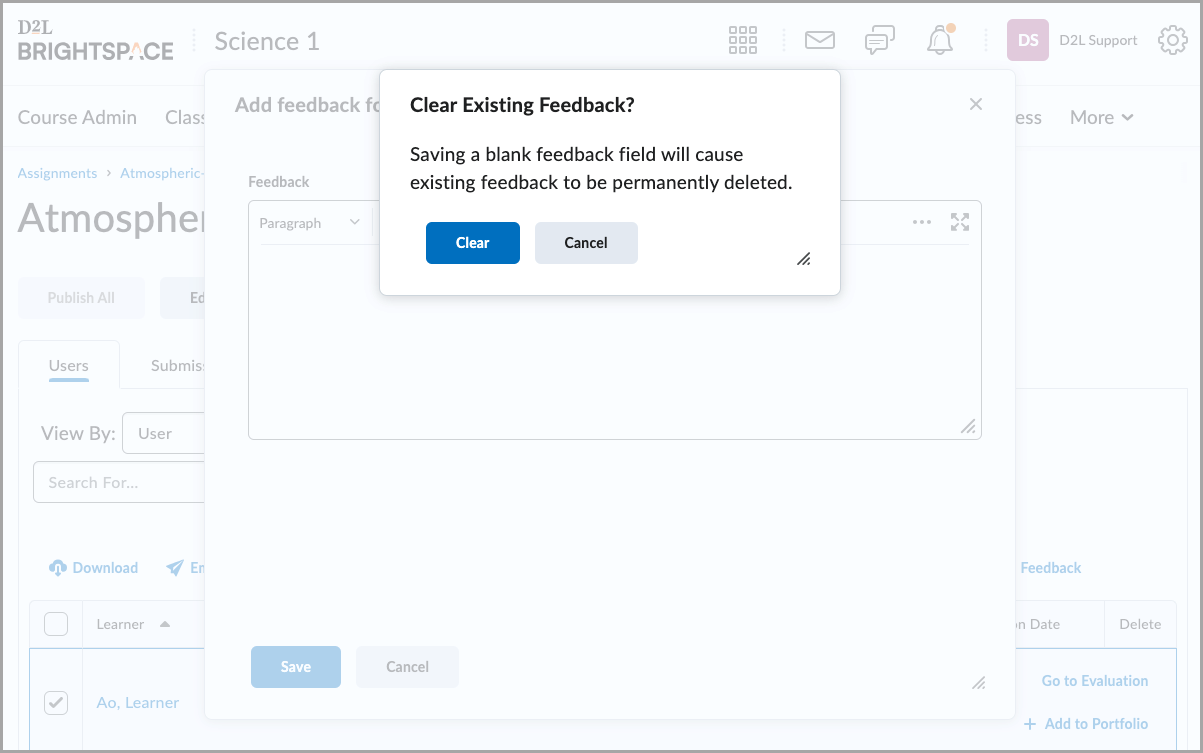Open the More navigation menu

click(1101, 117)
